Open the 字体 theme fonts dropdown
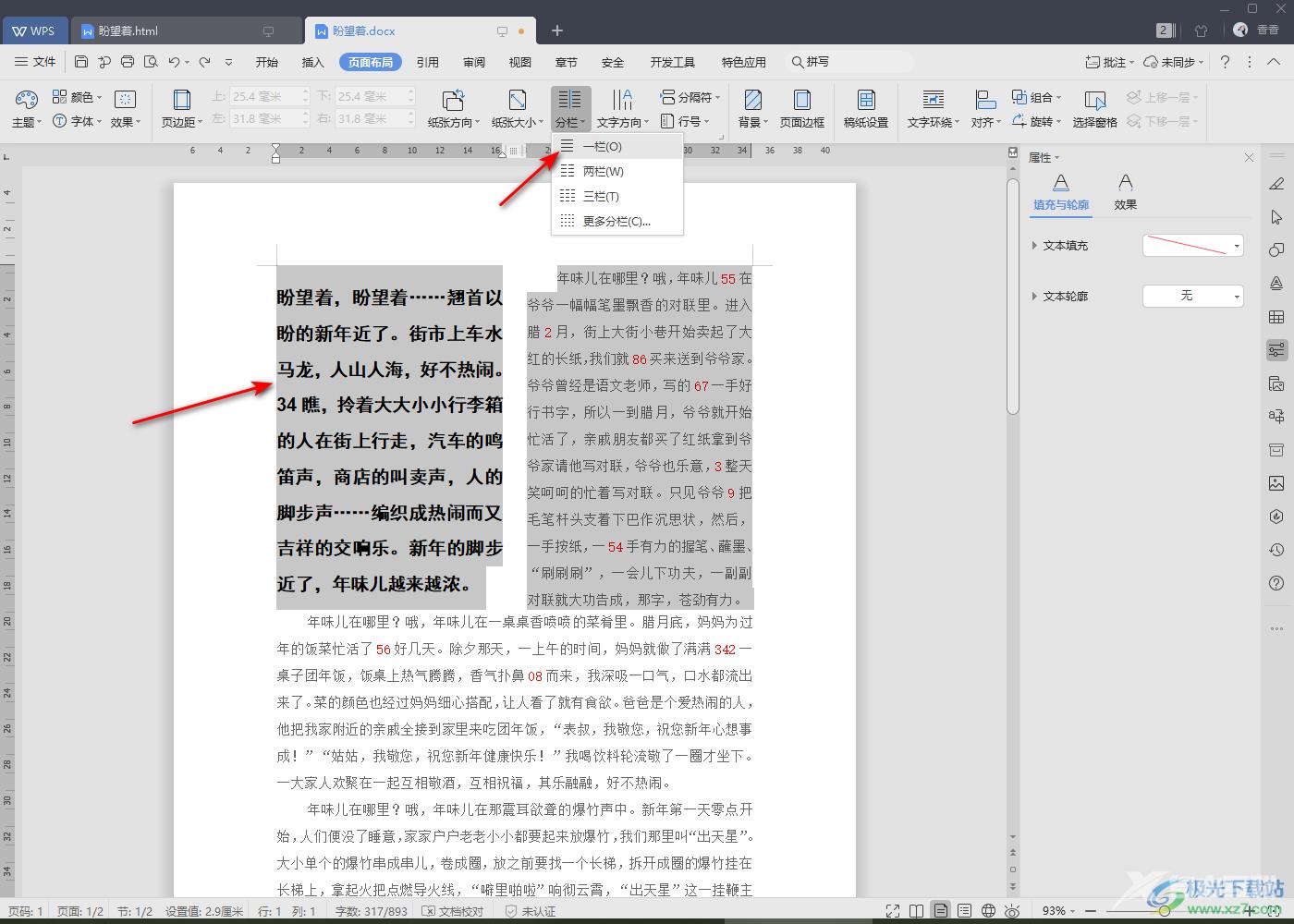Viewport: 1294px width, 924px height. 78,121
